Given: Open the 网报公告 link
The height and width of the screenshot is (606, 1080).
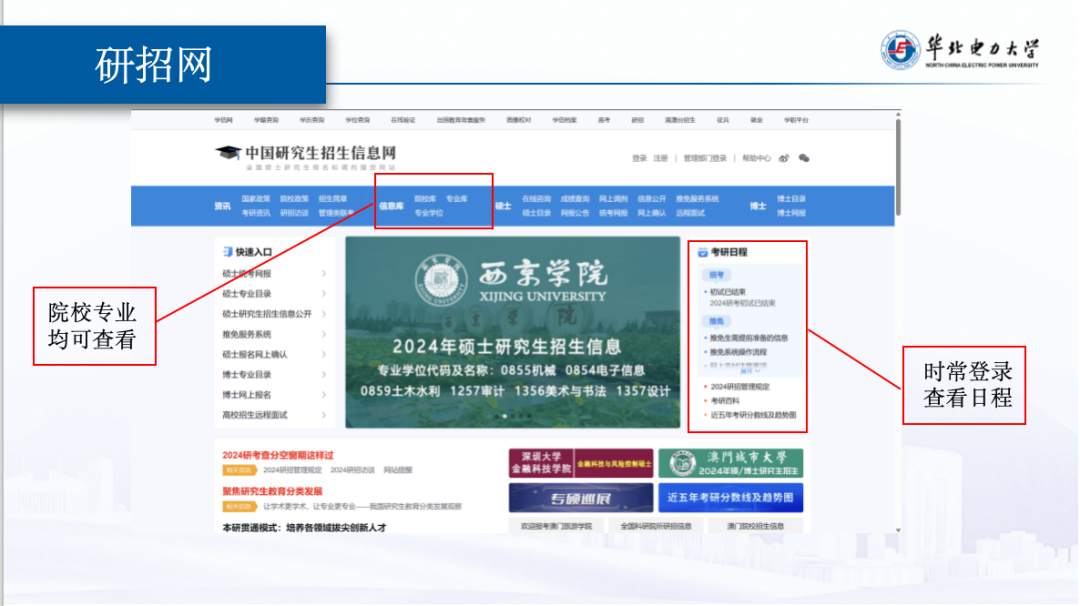Looking at the screenshot, I should tap(575, 213).
